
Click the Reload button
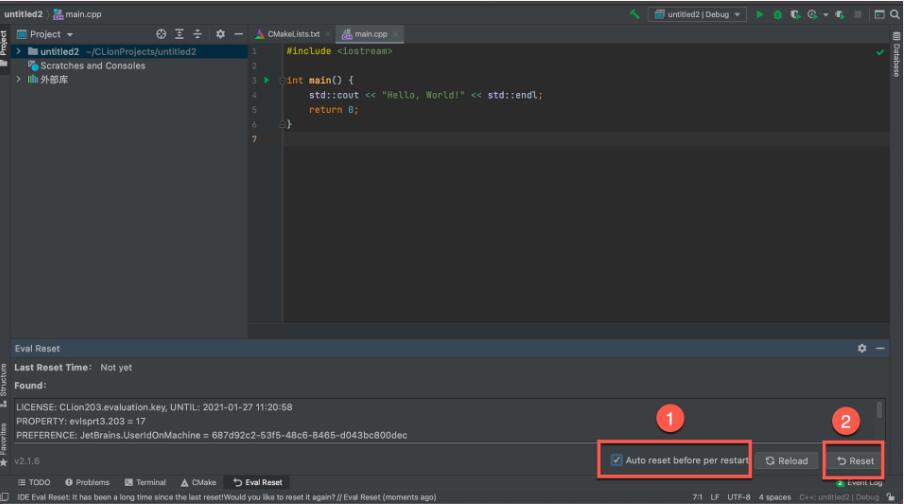pyautogui.click(x=786, y=461)
